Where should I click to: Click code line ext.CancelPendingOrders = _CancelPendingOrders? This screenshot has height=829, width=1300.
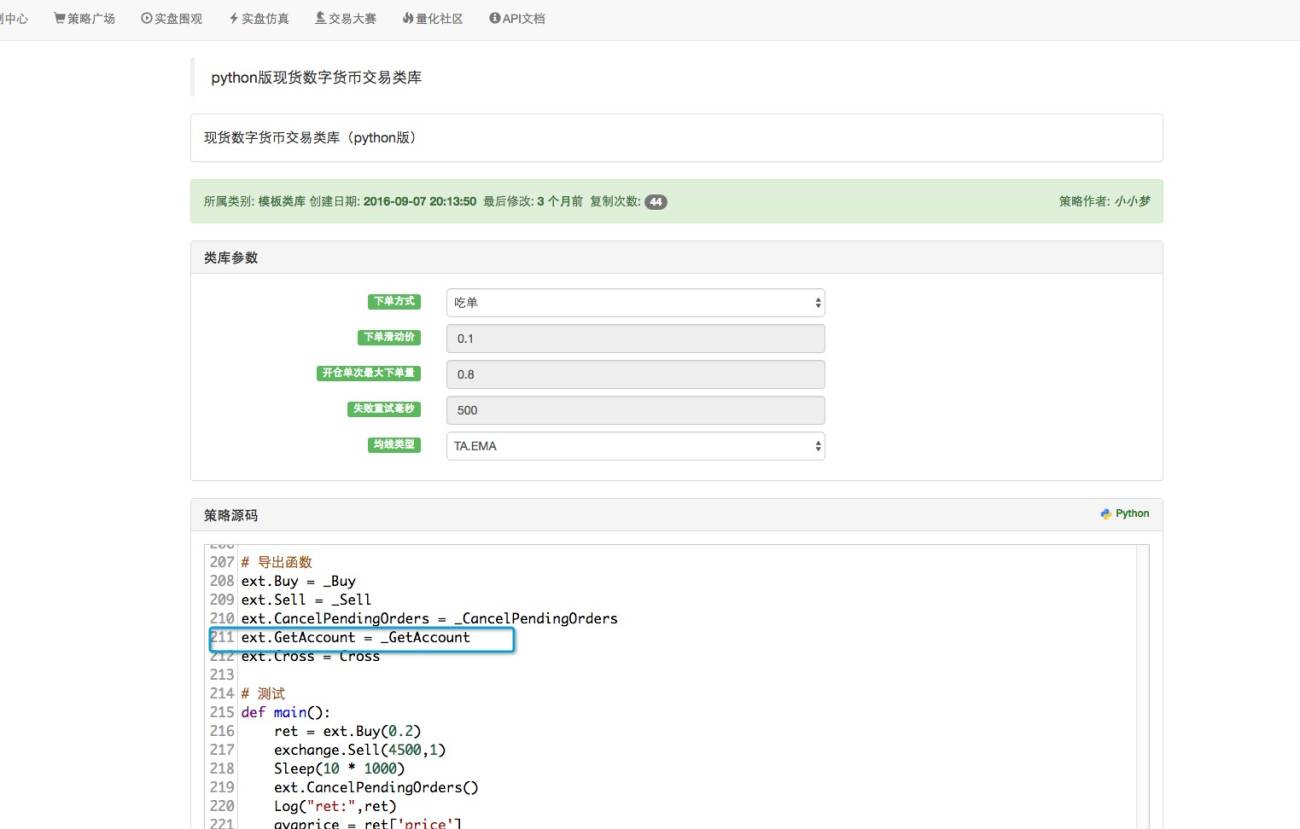429,619
